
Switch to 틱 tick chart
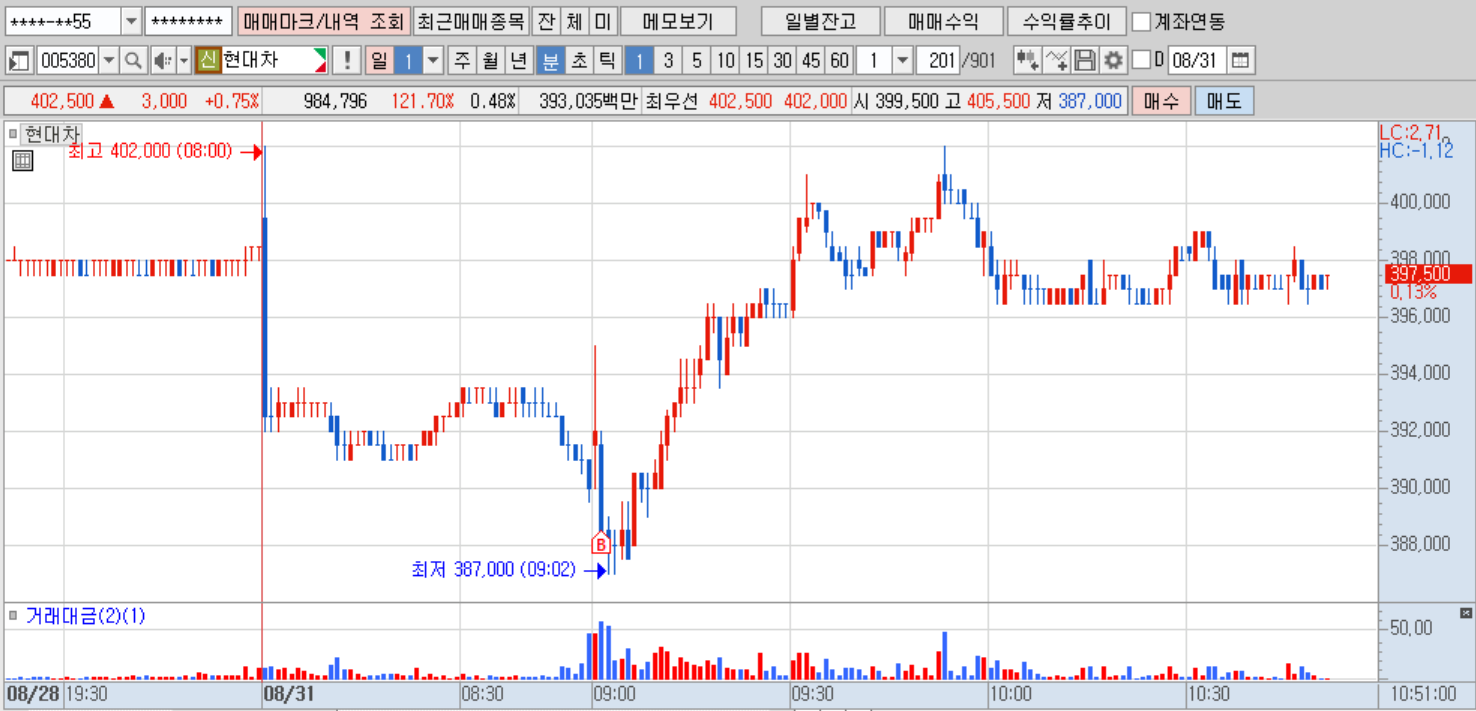pos(606,61)
